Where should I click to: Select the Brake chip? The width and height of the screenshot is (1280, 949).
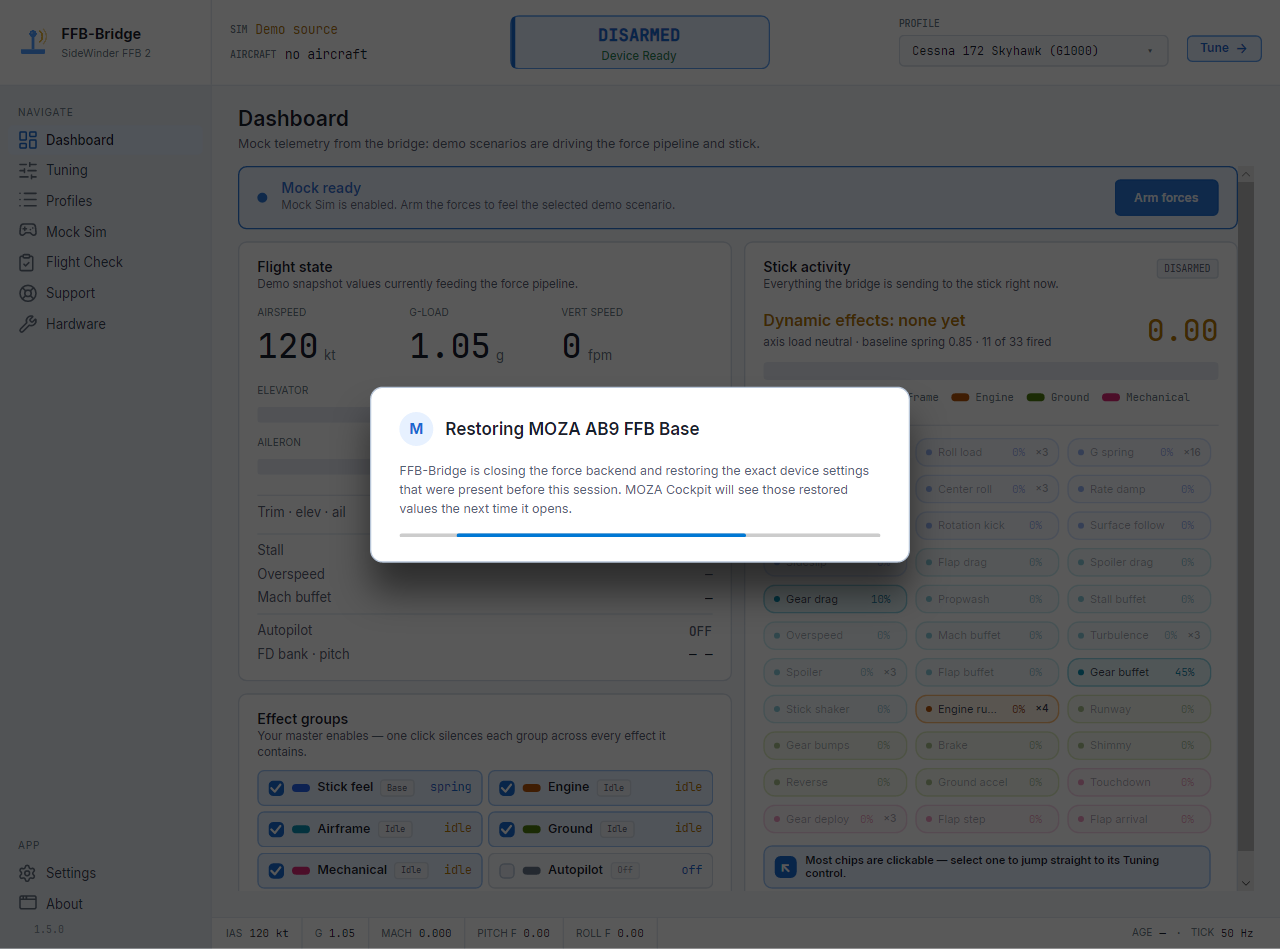point(987,745)
